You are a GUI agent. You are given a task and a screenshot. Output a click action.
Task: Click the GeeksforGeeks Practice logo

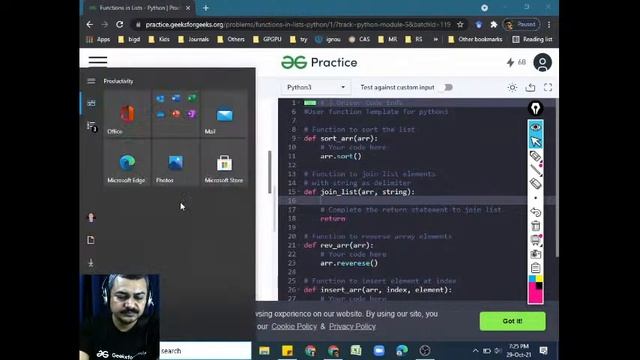(319, 62)
